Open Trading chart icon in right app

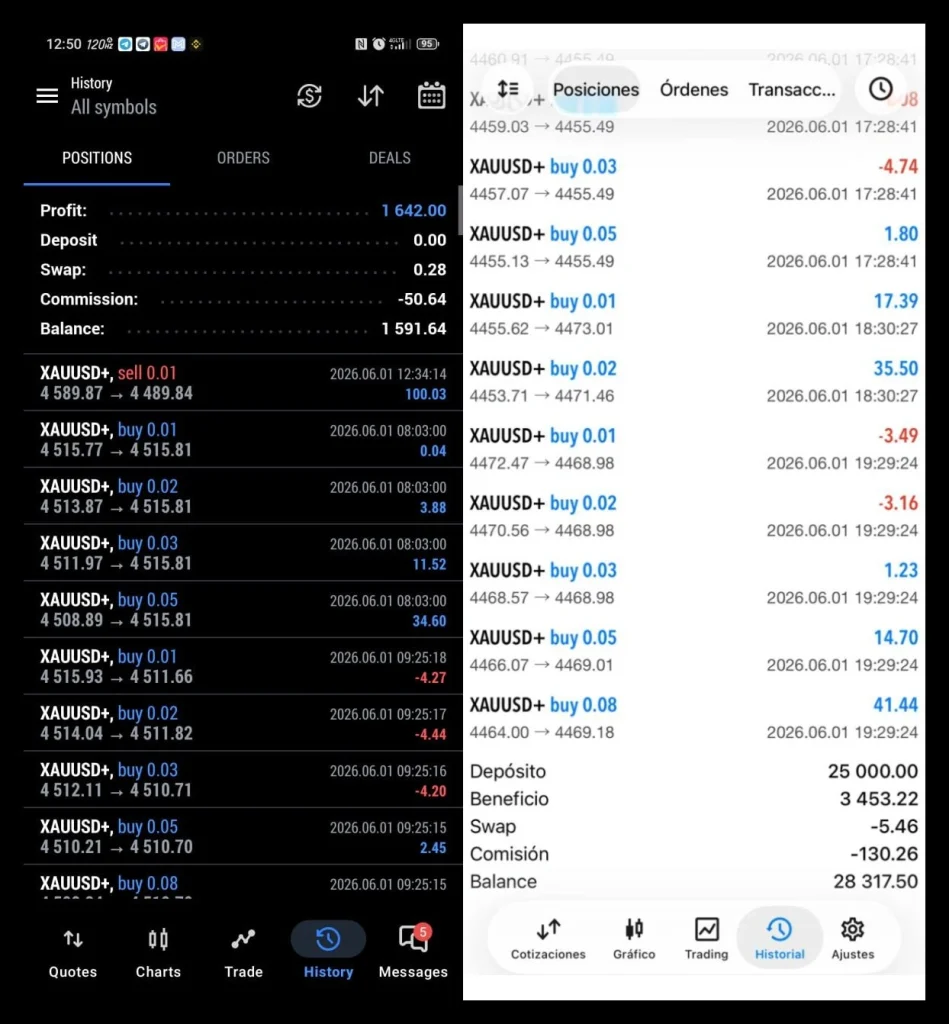click(x=706, y=939)
